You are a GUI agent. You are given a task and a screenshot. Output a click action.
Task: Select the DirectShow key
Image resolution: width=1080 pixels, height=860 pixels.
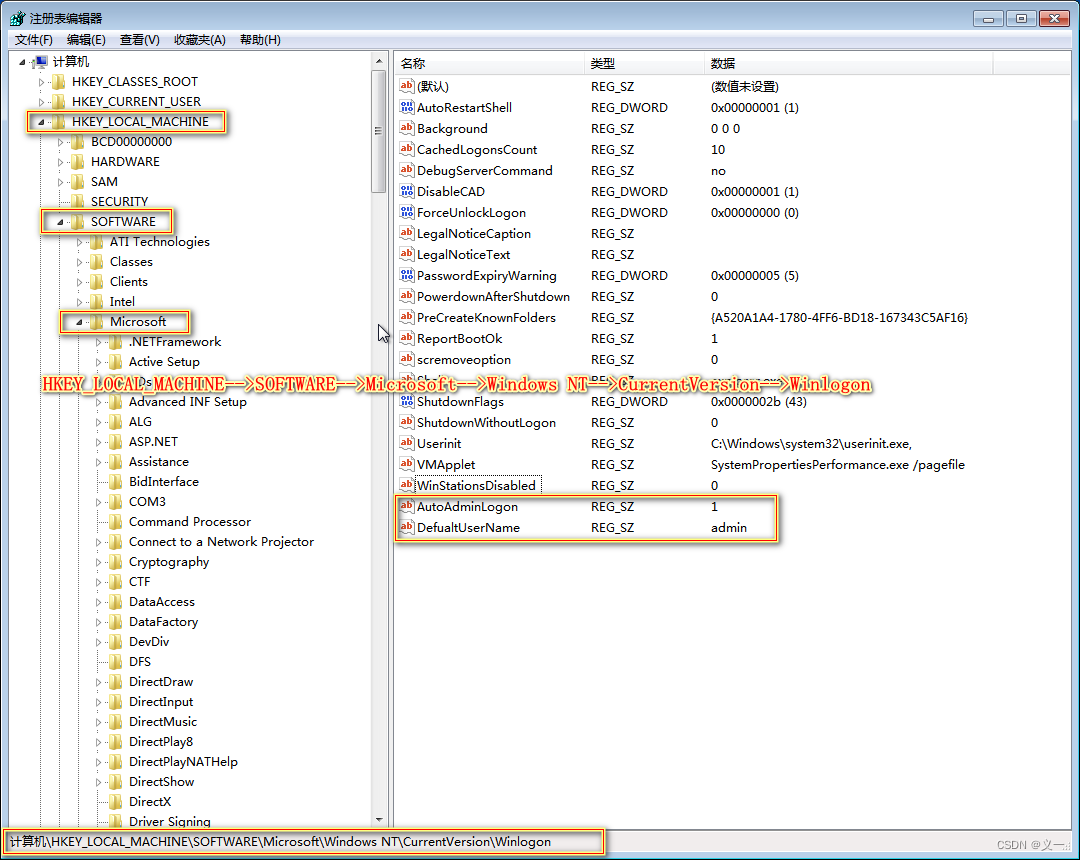click(161, 782)
